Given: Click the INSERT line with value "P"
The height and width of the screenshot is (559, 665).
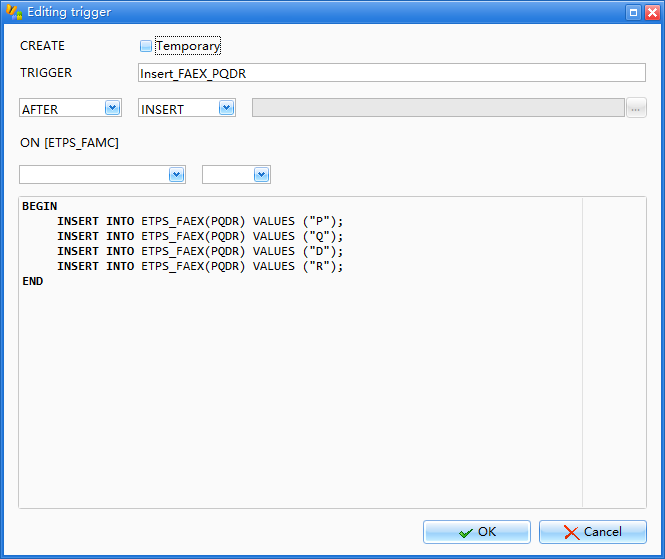Looking at the screenshot, I should point(200,221).
